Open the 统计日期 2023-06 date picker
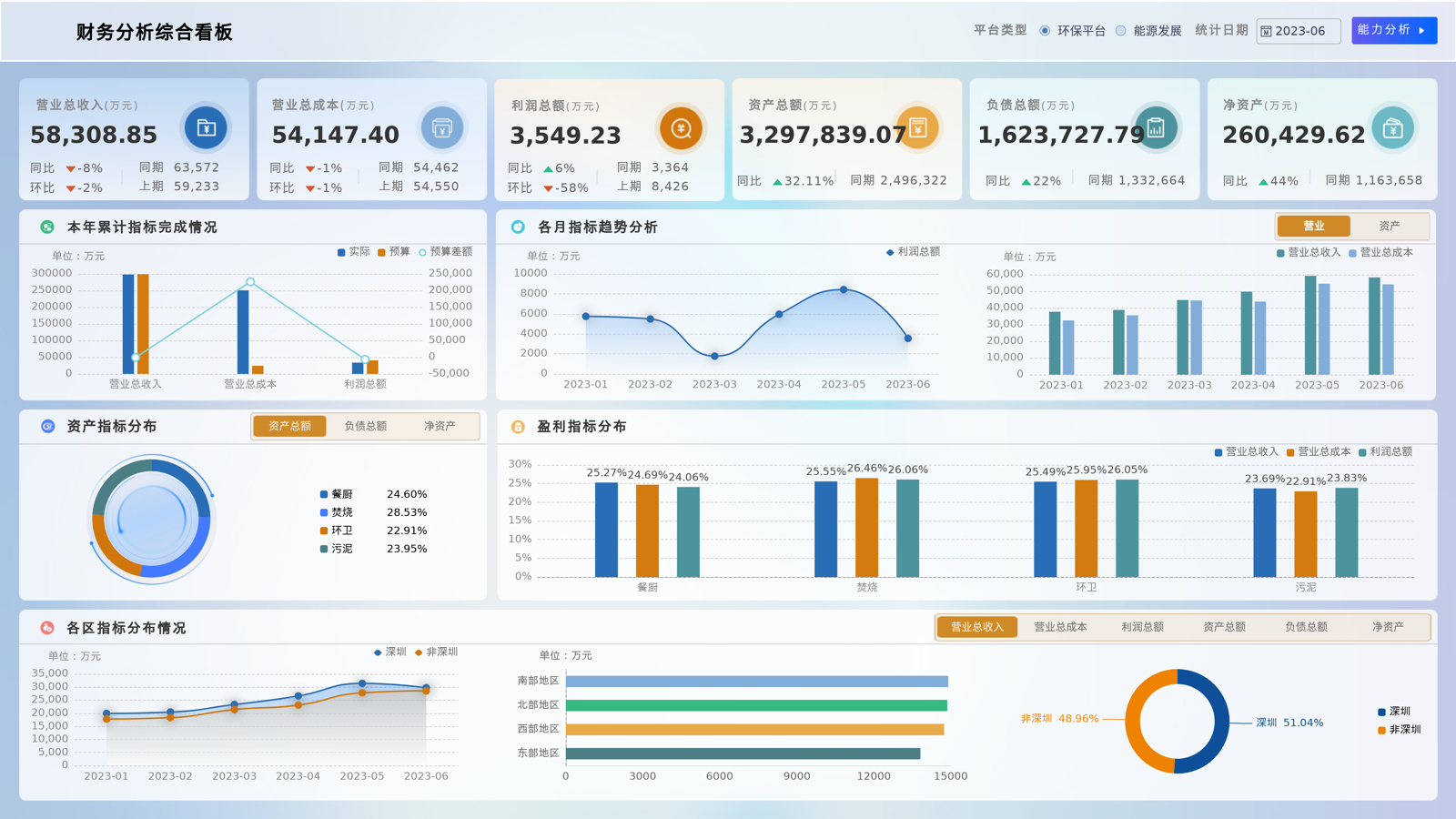The width and height of the screenshot is (1456, 819). tap(1299, 31)
